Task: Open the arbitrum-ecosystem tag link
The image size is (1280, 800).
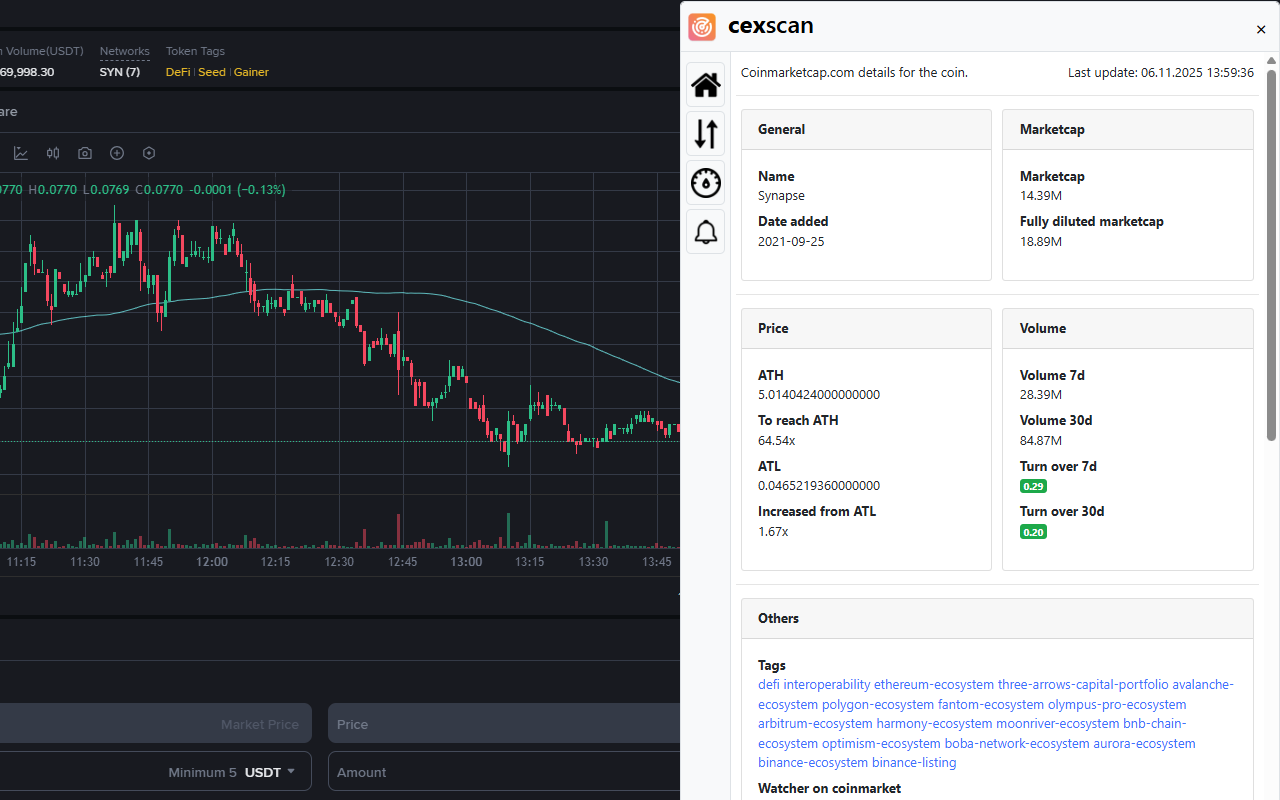Action: click(815, 723)
